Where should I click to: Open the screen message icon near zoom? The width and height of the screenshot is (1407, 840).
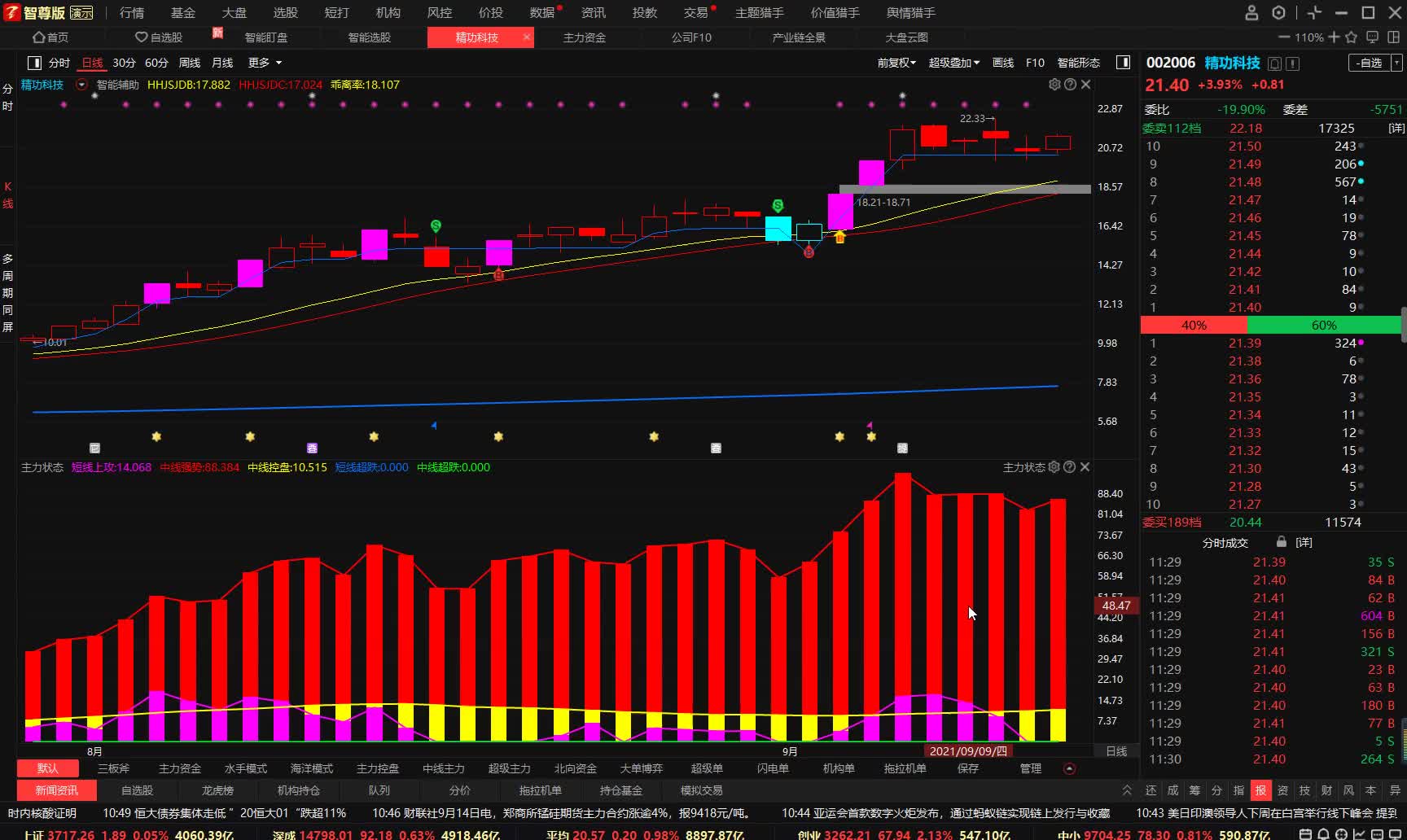[1373, 37]
